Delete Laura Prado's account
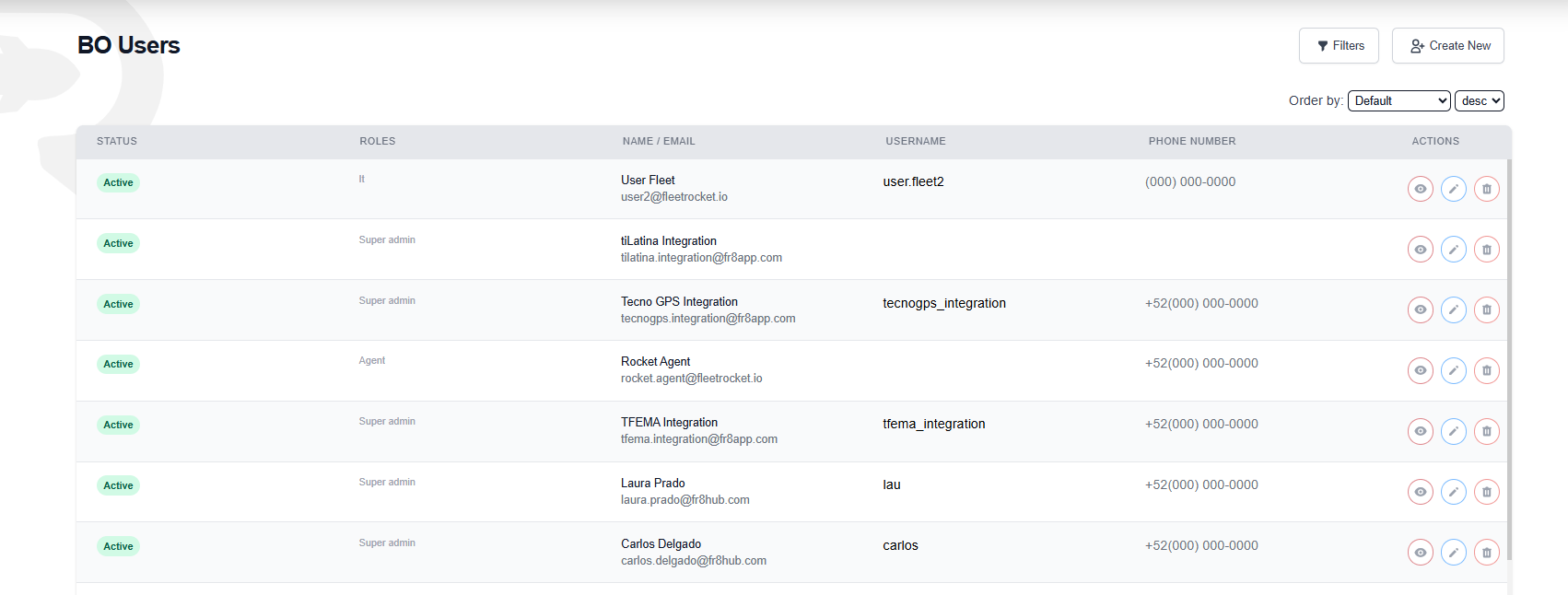 (x=1487, y=492)
